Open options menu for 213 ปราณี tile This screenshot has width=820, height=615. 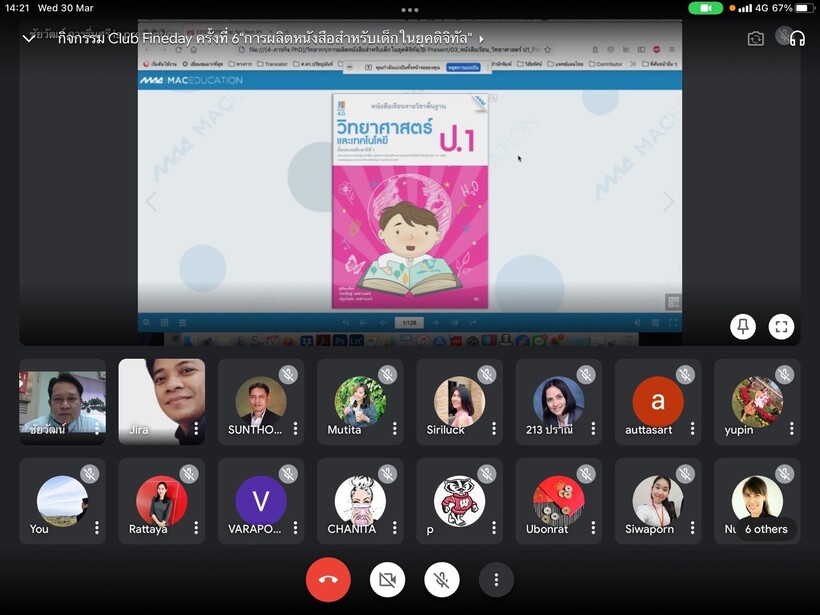pos(593,429)
